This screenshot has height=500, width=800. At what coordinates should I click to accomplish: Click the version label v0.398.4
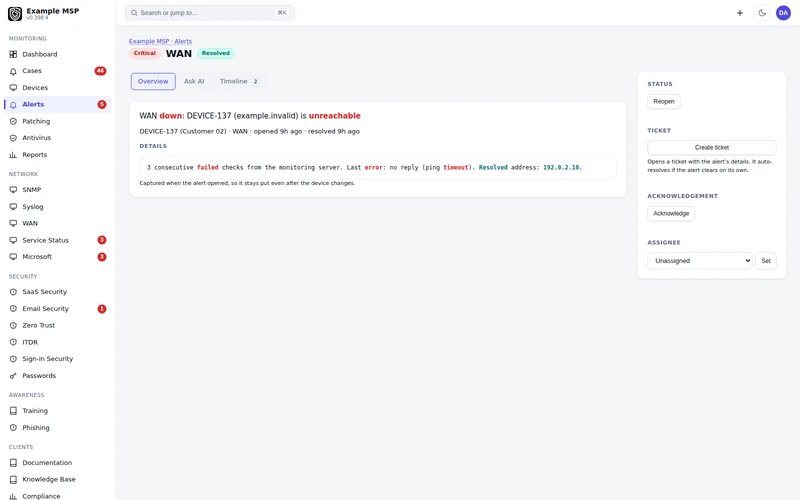(37, 18)
